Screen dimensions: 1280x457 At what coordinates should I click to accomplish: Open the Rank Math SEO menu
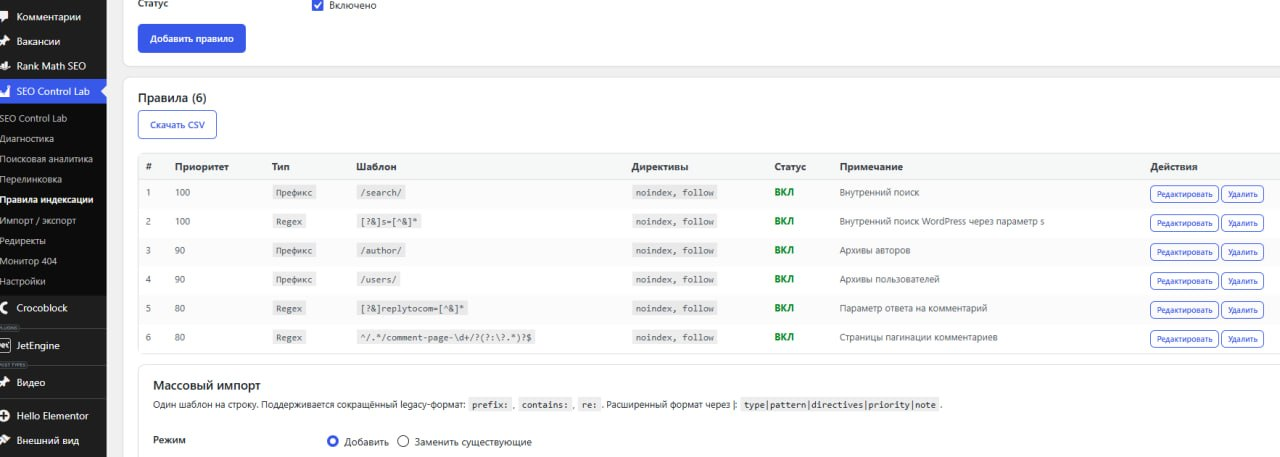[x=53, y=66]
